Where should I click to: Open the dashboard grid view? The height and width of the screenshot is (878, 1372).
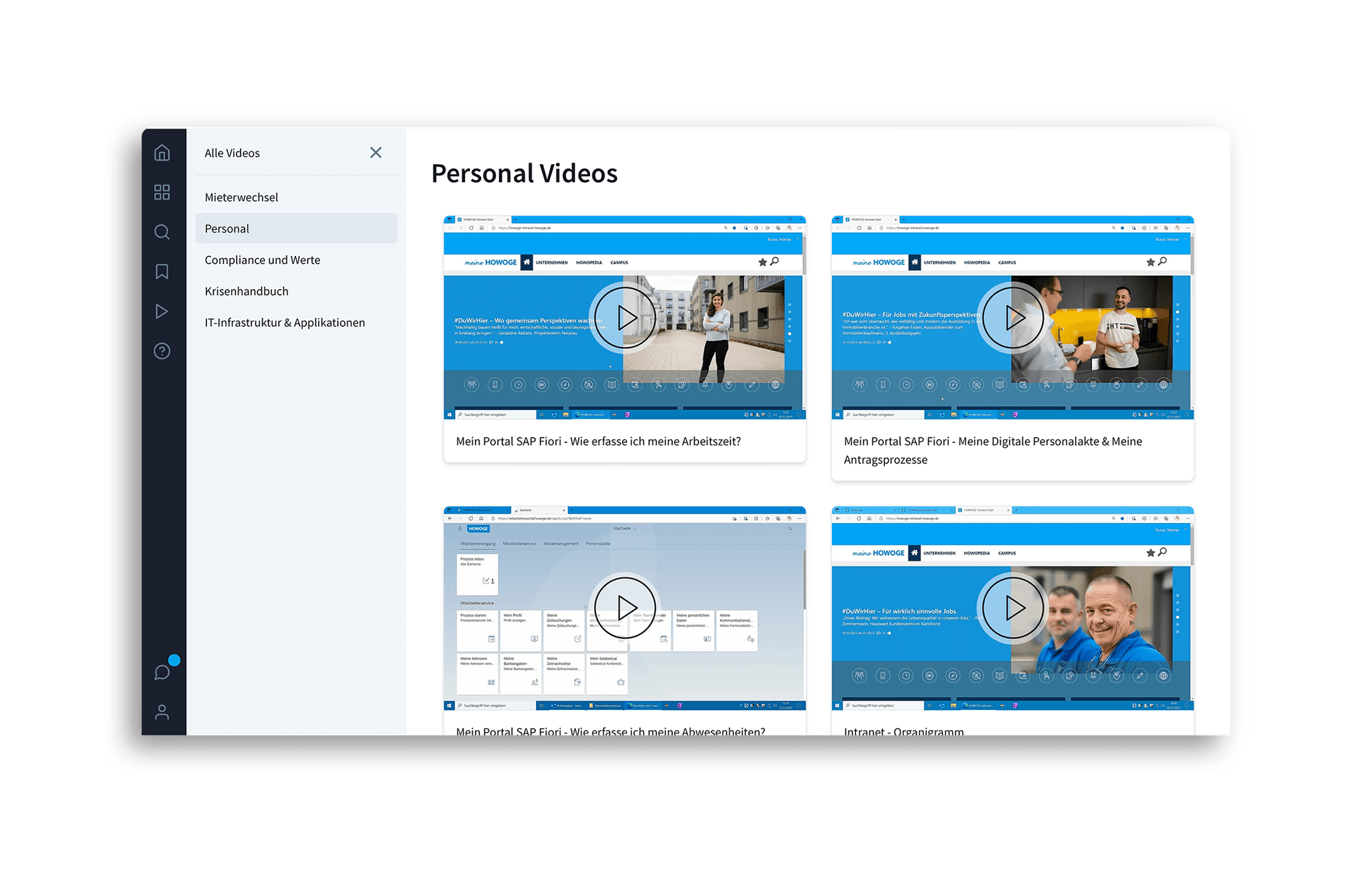(161, 192)
